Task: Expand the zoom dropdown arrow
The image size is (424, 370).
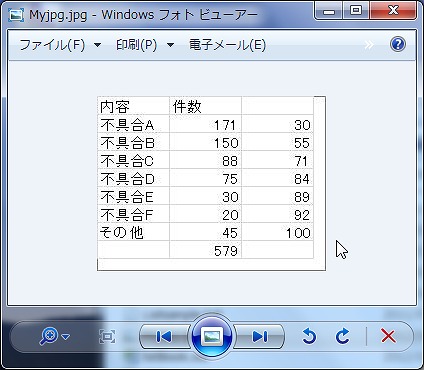Action: coord(66,337)
